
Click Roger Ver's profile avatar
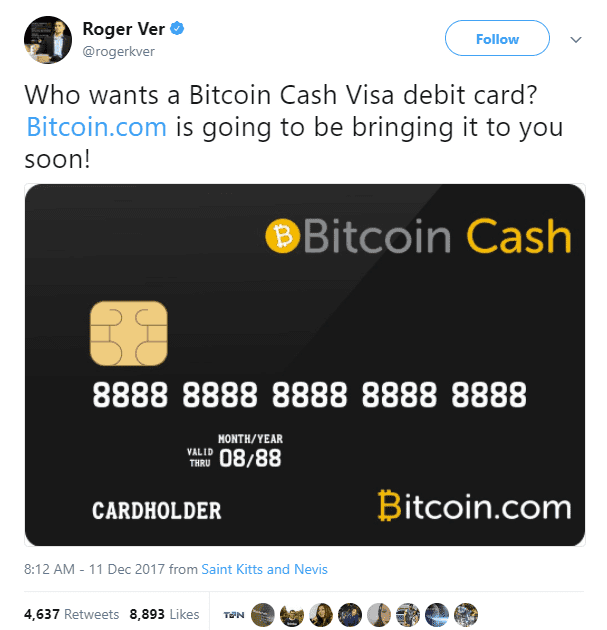[x=48, y=40]
